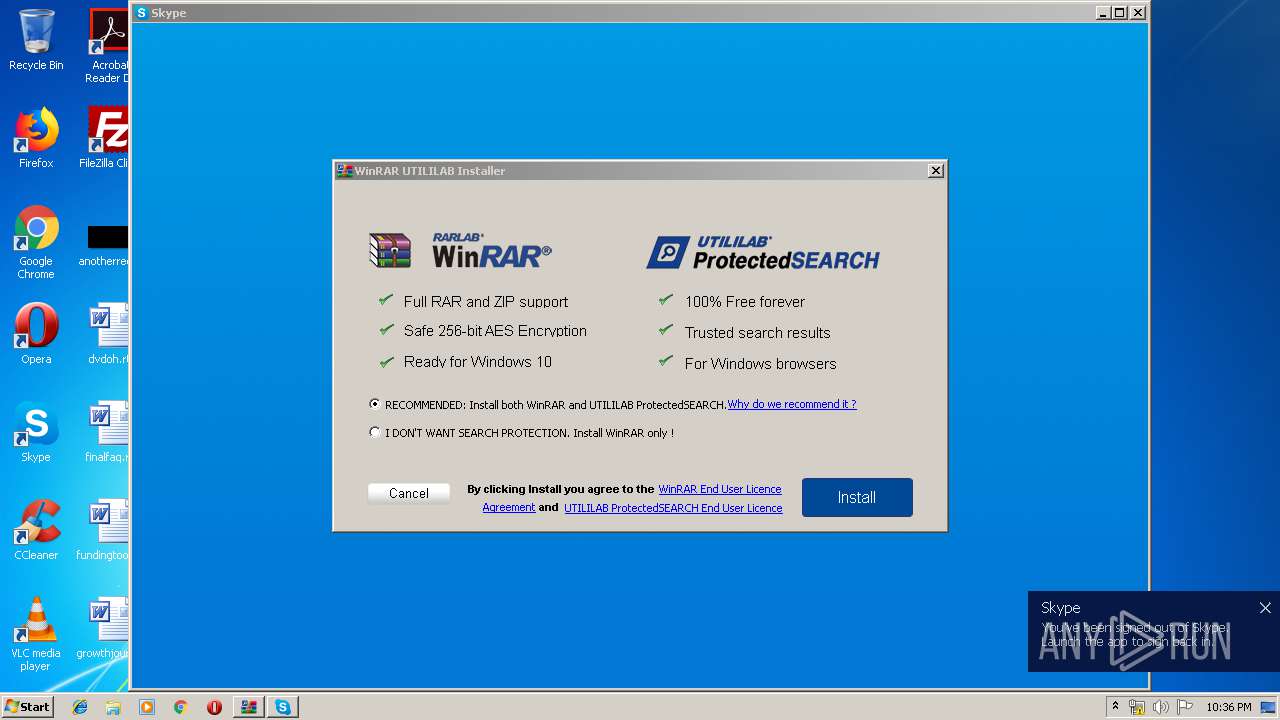Open FileZilla Client desktop shortcut

pos(106,138)
